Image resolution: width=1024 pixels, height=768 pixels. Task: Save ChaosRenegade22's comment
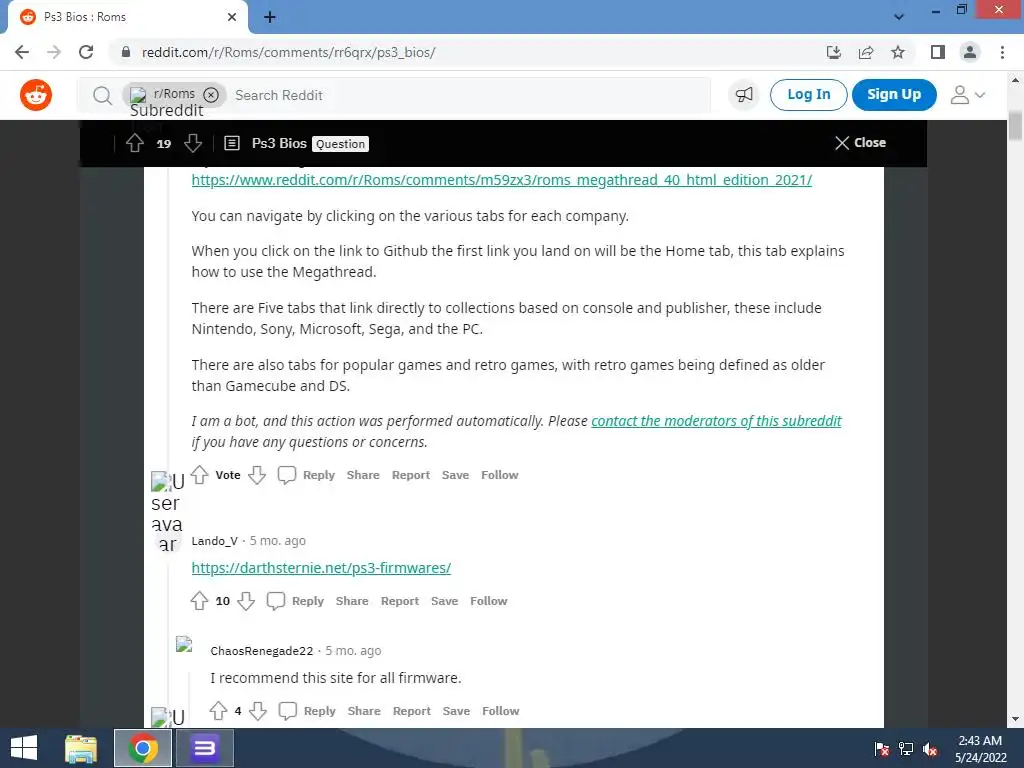[x=456, y=711]
